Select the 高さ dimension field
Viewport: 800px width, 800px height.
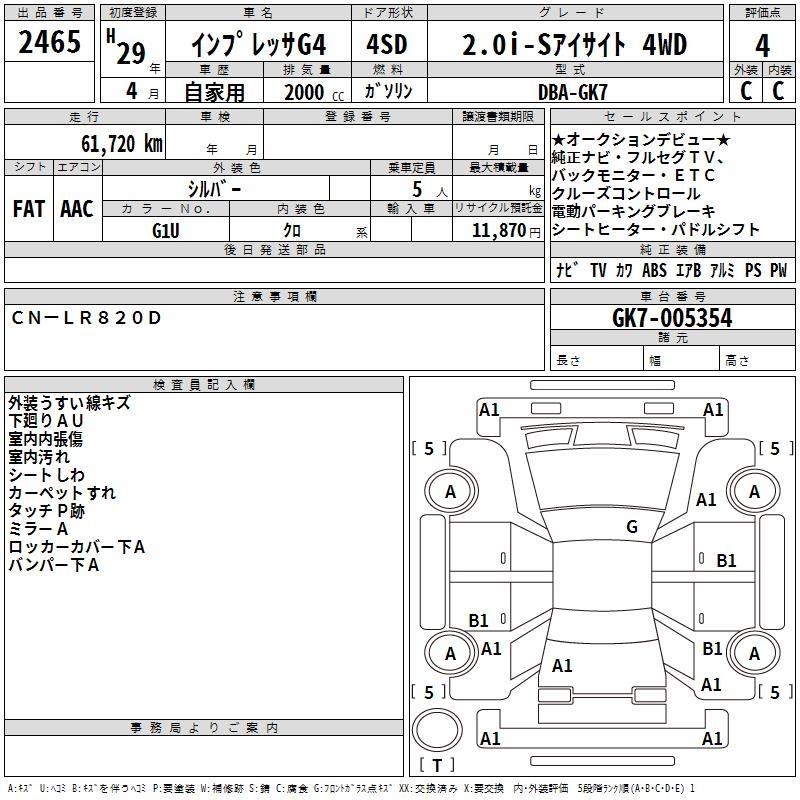[x=757, y=360]
